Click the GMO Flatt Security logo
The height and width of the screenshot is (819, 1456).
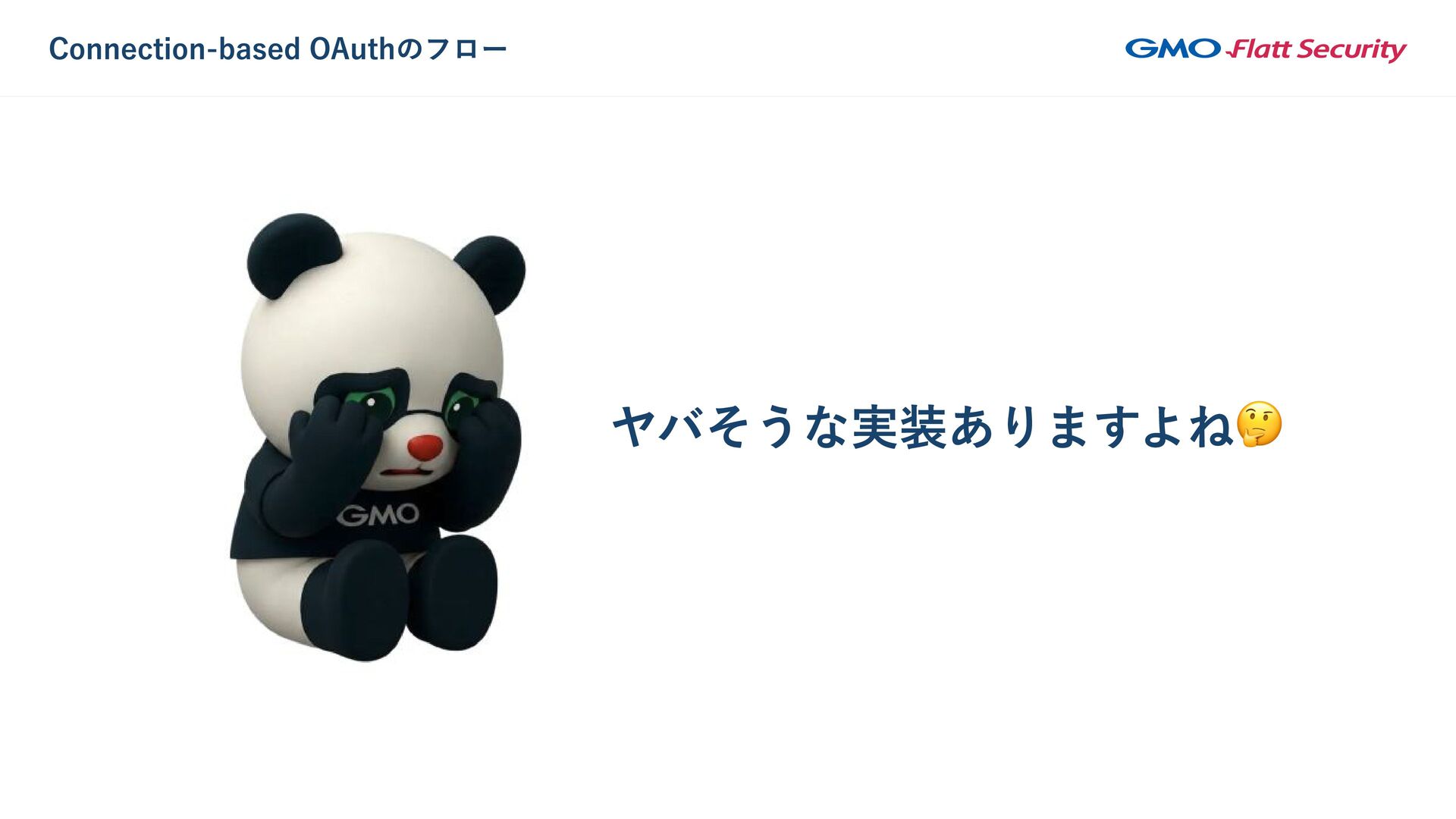click(1266, 49)
